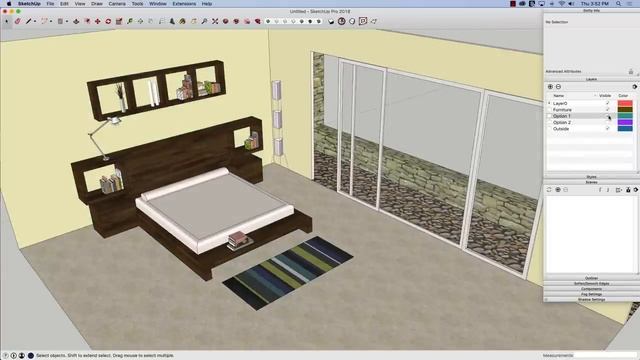Pick the Offset tool
This screenshot has width=640, height=360.
87,21
